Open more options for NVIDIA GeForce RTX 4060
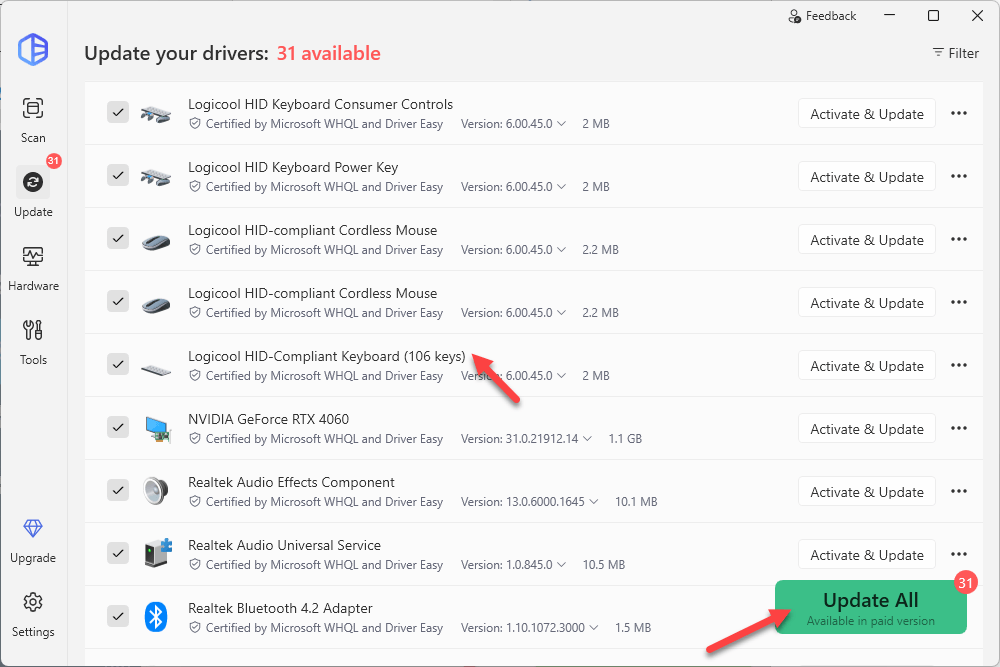Image resolution: width=1000 pixels, height=667 pixels. point(958,429)
